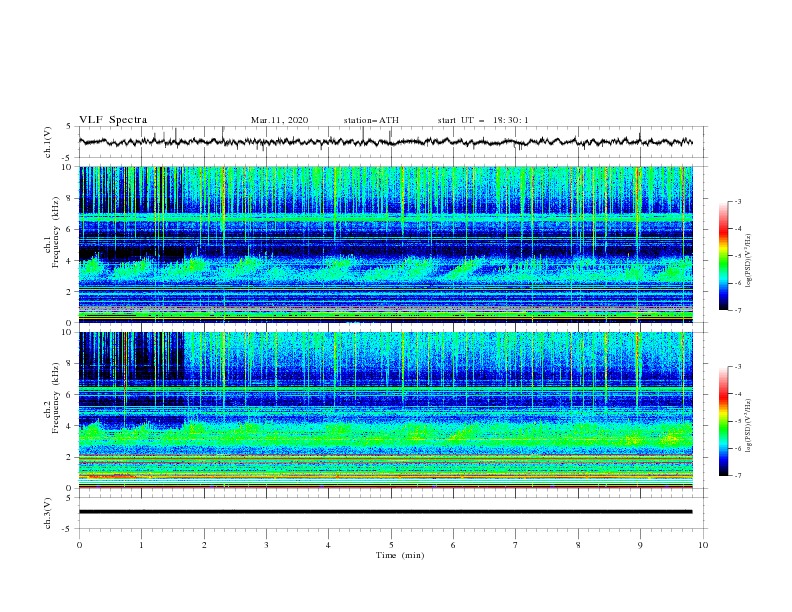Click the ch.3 flat black waveform trace
The image size is (792, 612).
click(x=385, y=512)
